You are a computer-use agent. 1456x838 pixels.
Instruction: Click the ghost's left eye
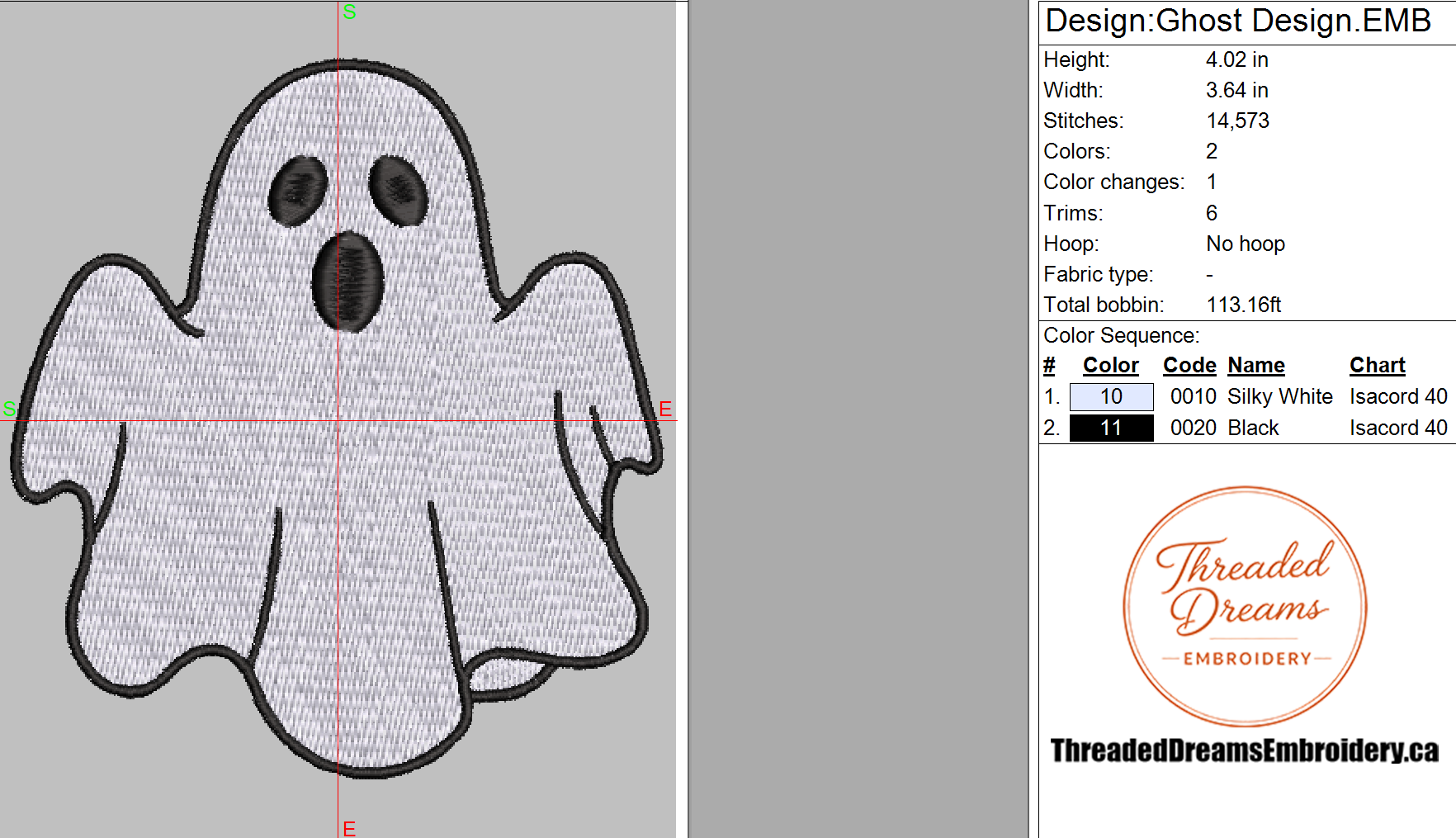(x=298, y=192)
